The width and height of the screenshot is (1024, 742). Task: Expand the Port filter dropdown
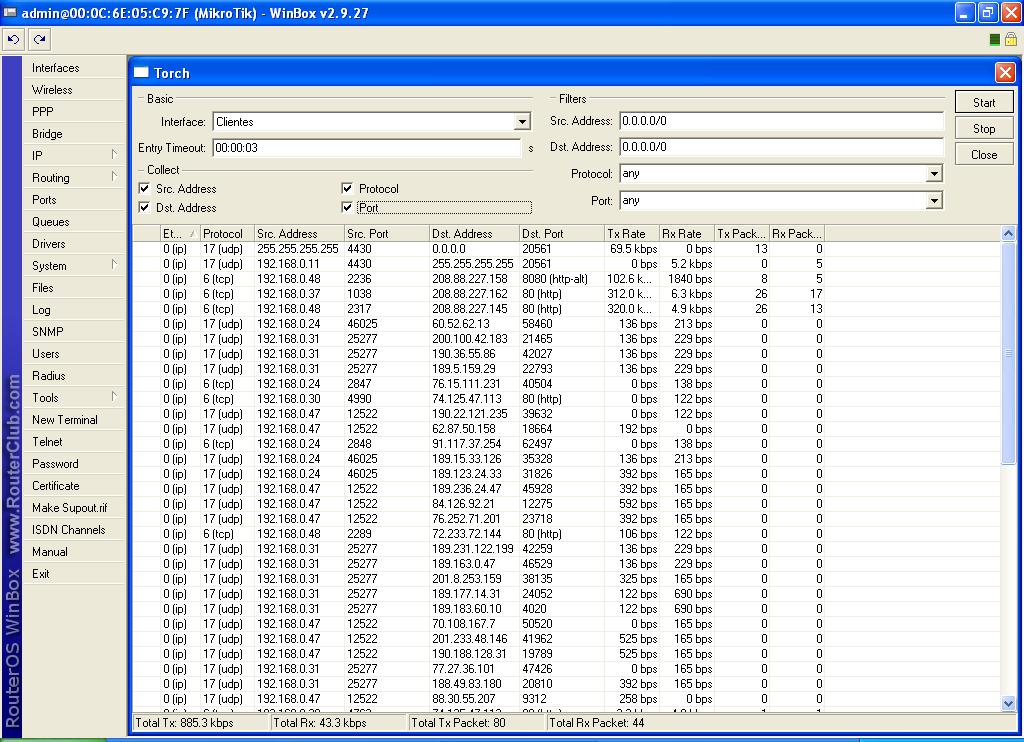[x=934, y=201]
